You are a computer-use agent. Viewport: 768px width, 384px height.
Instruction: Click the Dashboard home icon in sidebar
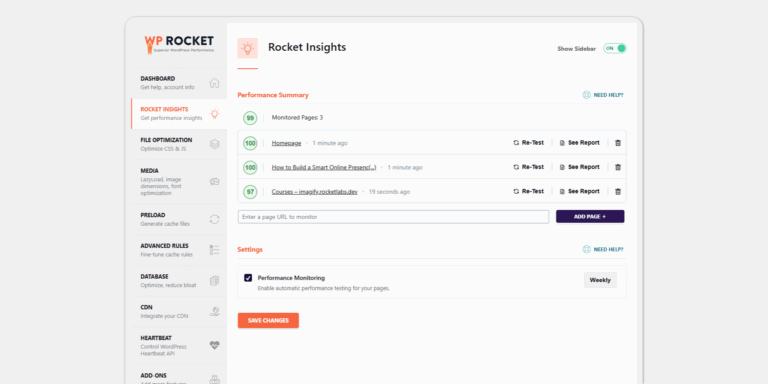tap(215, 83)
